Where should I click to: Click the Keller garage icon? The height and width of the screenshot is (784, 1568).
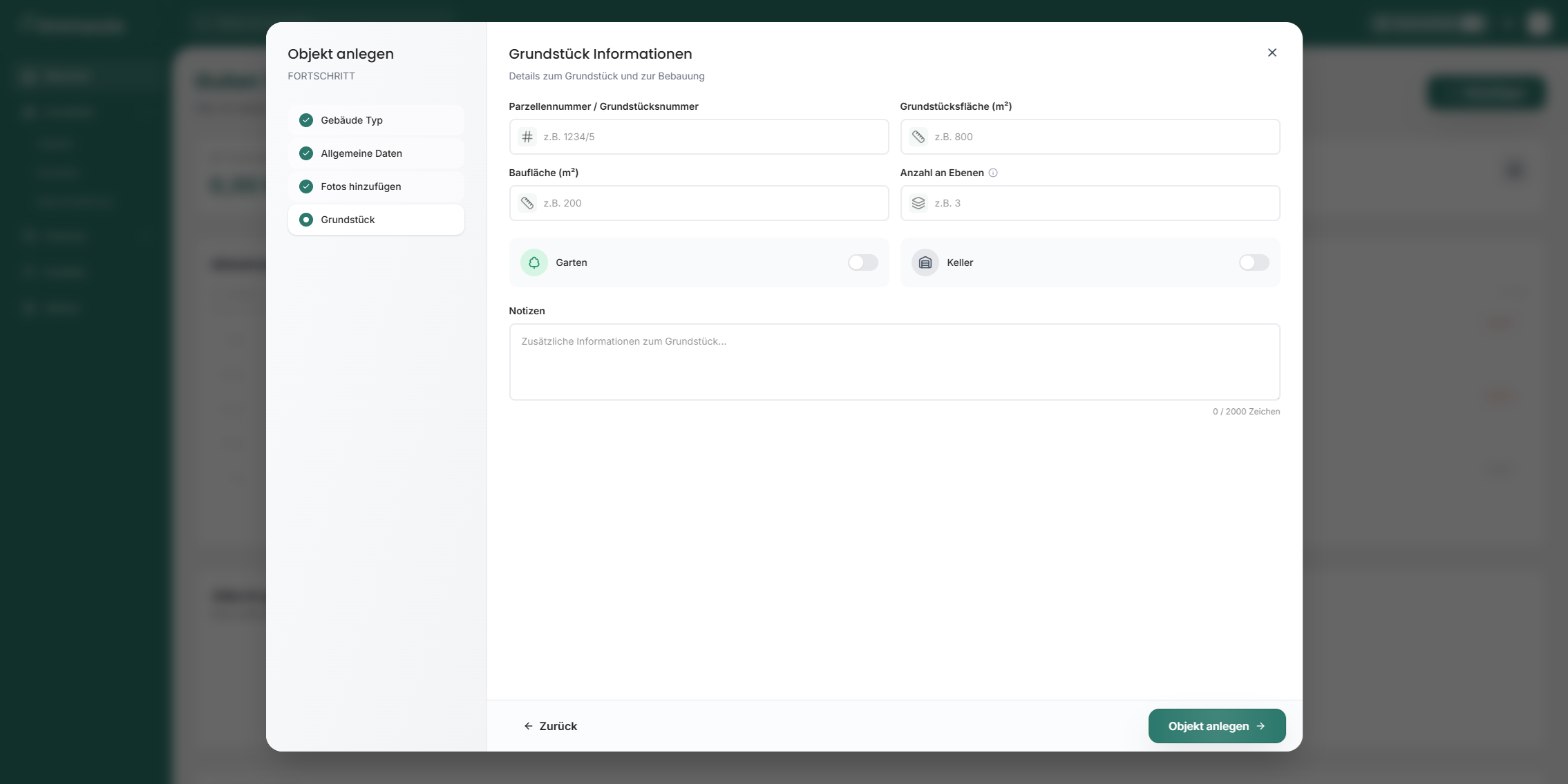(925, 262)
